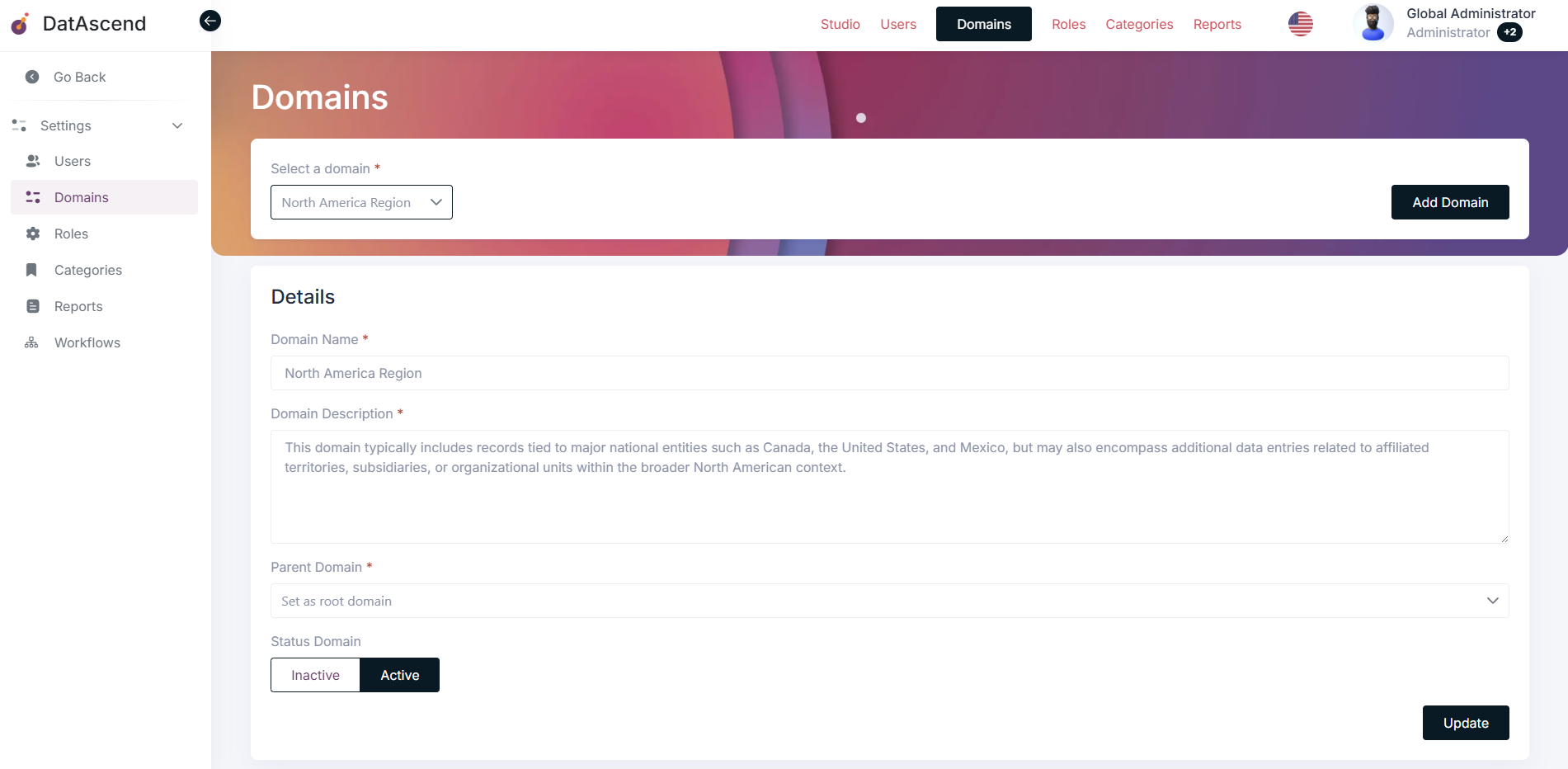Open Reports from the sidebar icon

click(31, 306)
